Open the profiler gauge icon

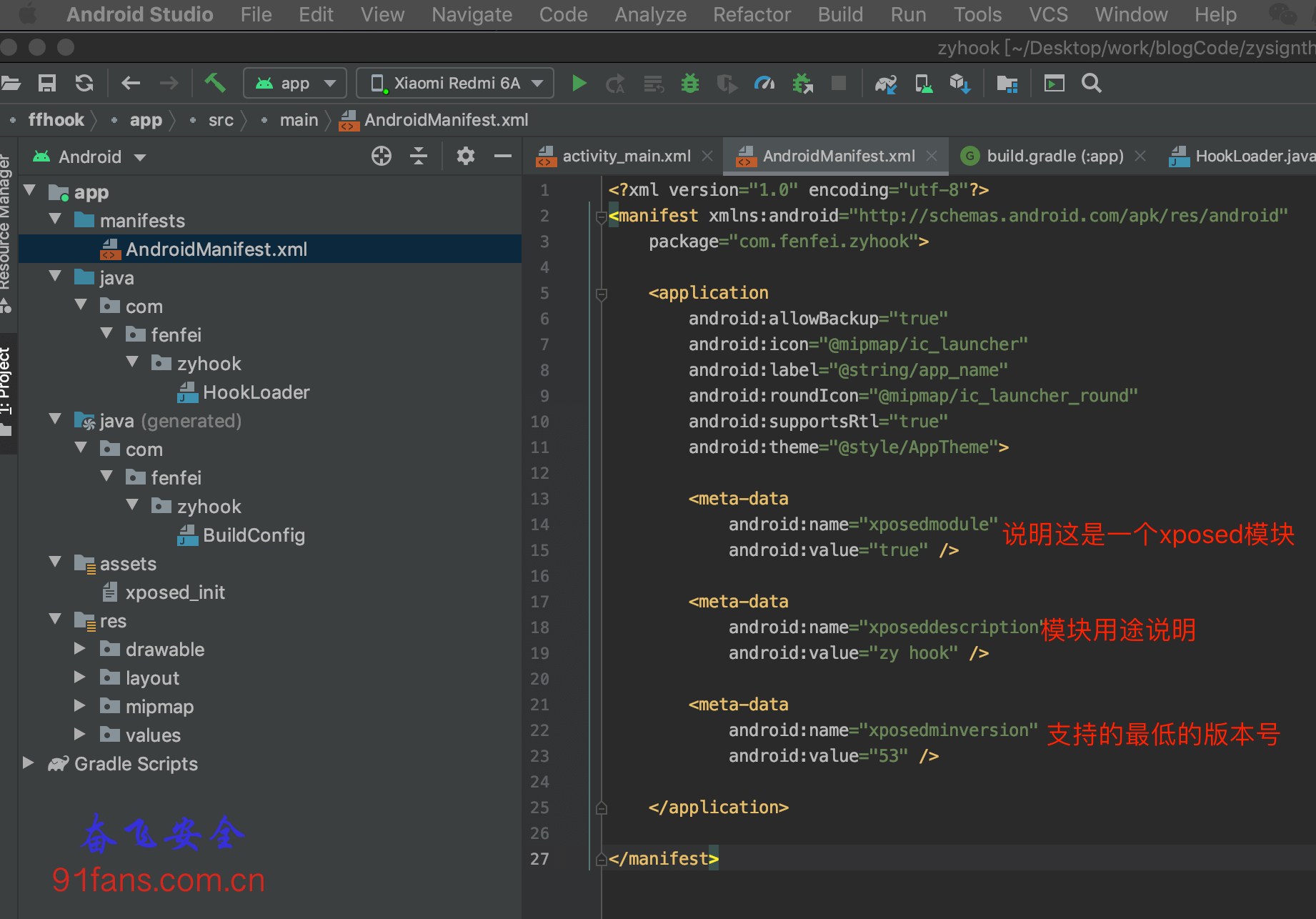(764, 84)
